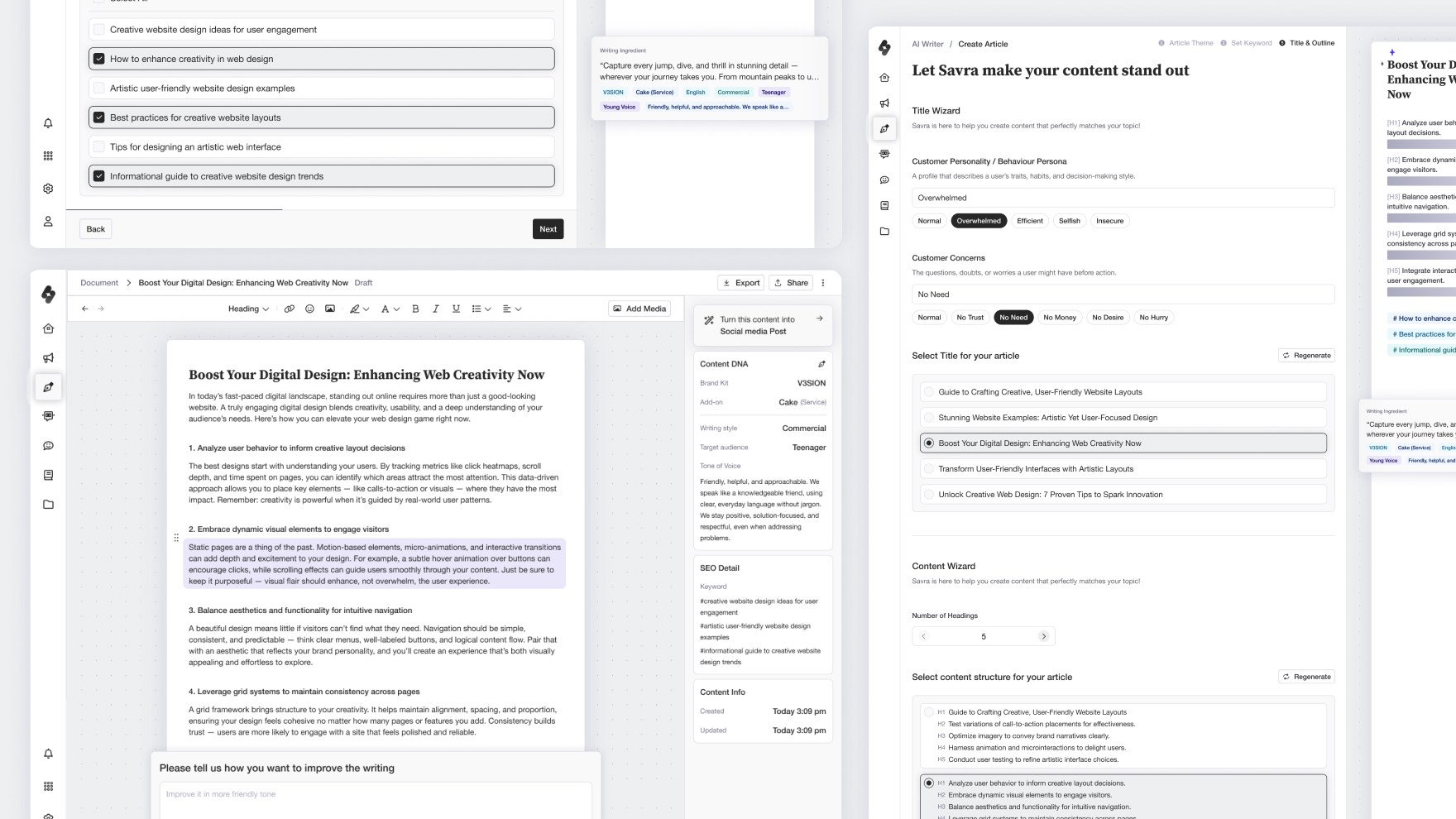Viewport: 1456px width, 819px height.
Task: Open Home from the document editor sidebar
Action: [49, 328]
